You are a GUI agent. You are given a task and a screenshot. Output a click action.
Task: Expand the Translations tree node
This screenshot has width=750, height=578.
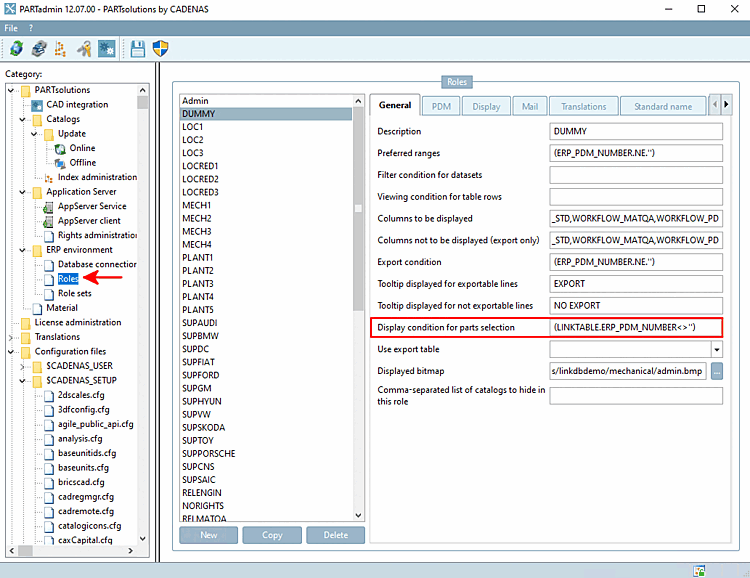click(x=11, y=337)
